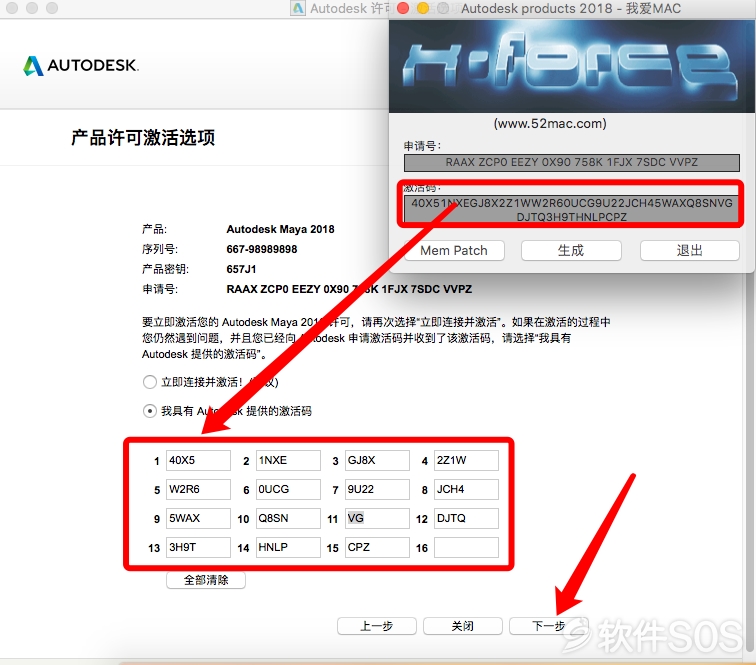This screenshot has height=665, width=756.
Task: Click the Mem Patch button in the keygen
Action: coord(454,250)
